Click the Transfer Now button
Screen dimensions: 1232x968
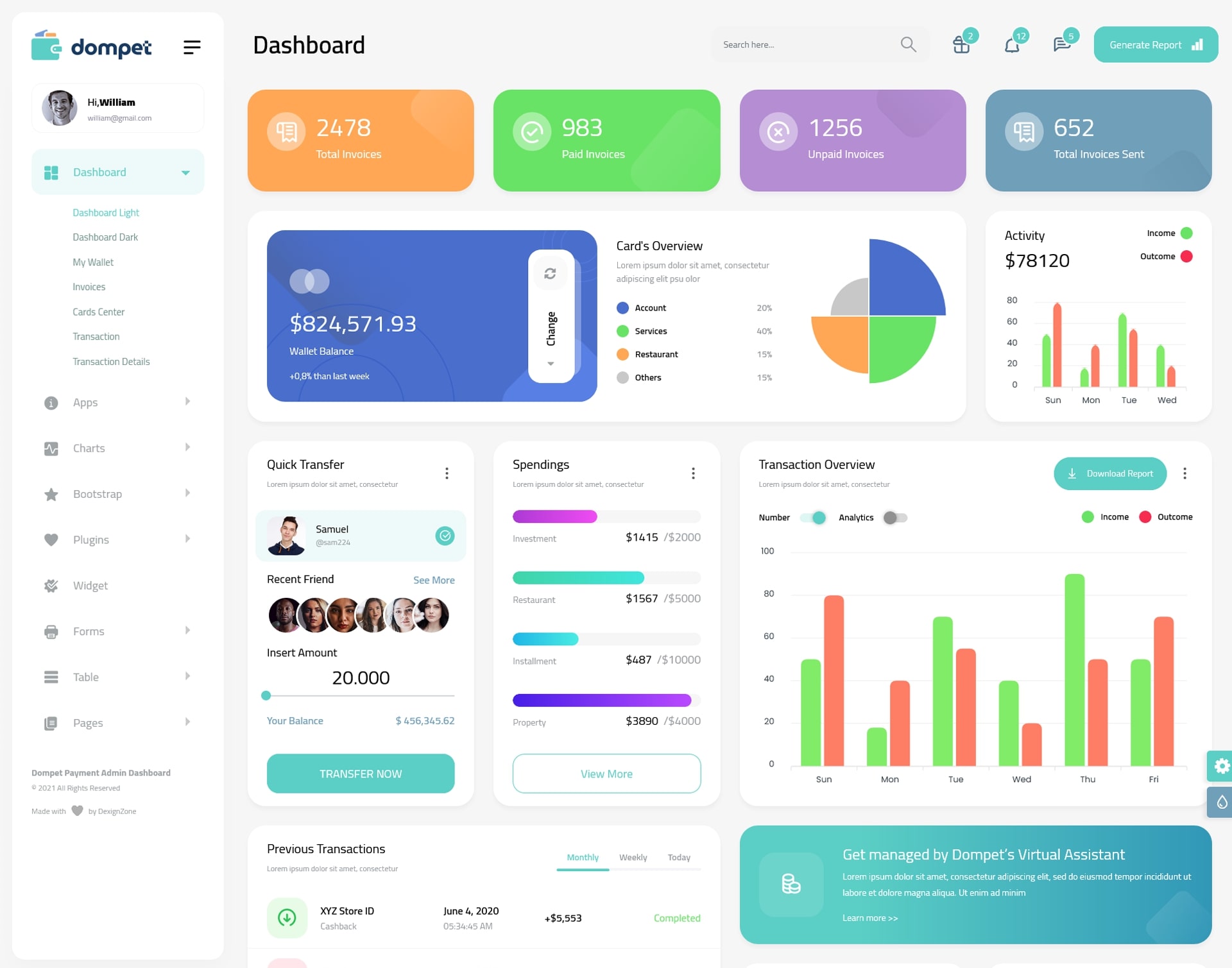[361, 773]
